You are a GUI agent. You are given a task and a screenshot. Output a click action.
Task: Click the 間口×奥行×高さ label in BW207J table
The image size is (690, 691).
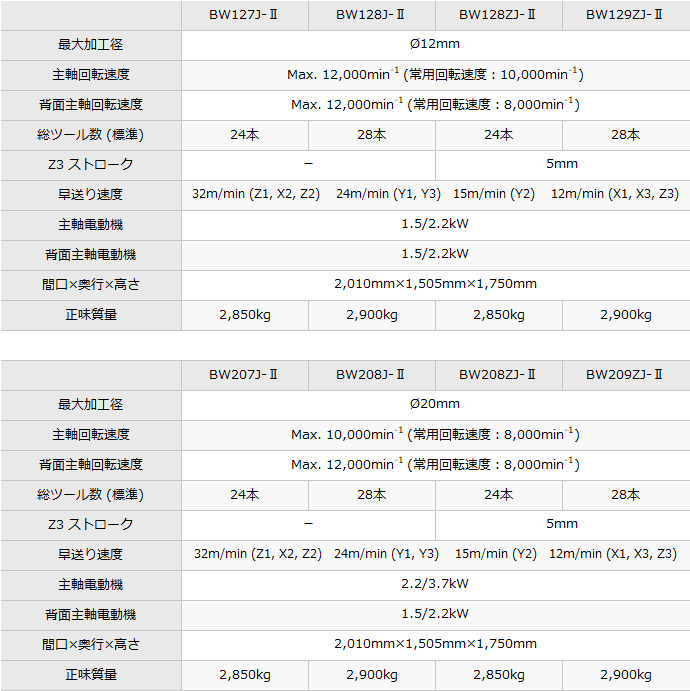91,645
